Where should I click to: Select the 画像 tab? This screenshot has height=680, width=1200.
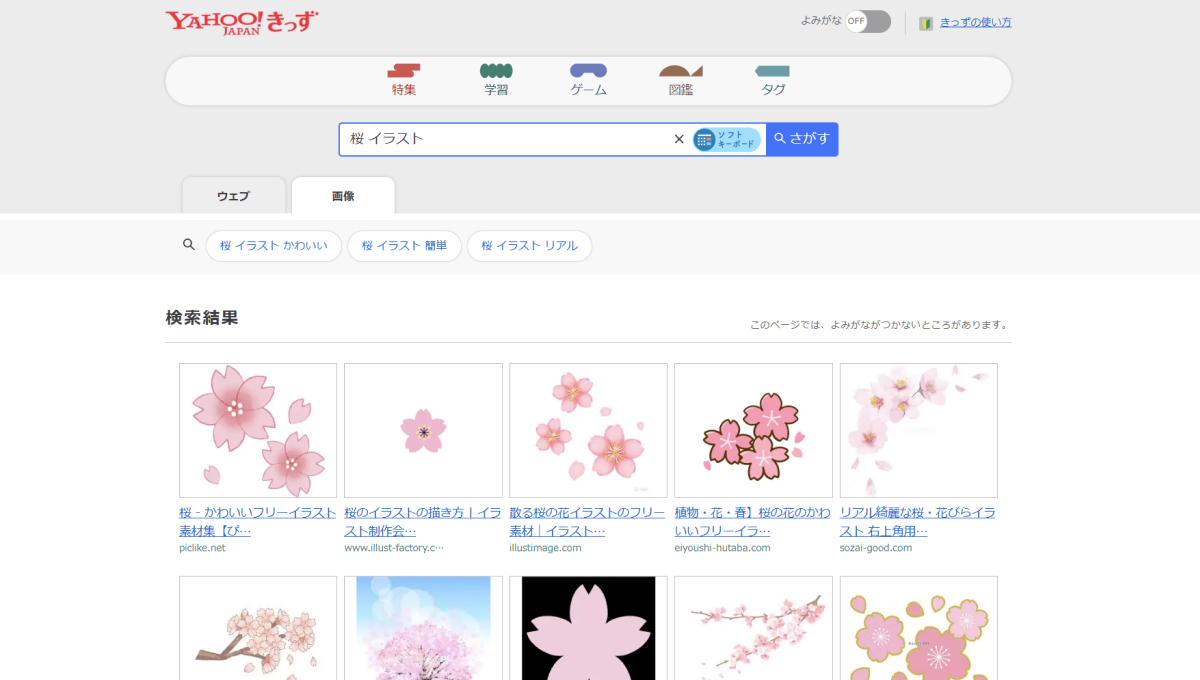click(x=343, y=196)
